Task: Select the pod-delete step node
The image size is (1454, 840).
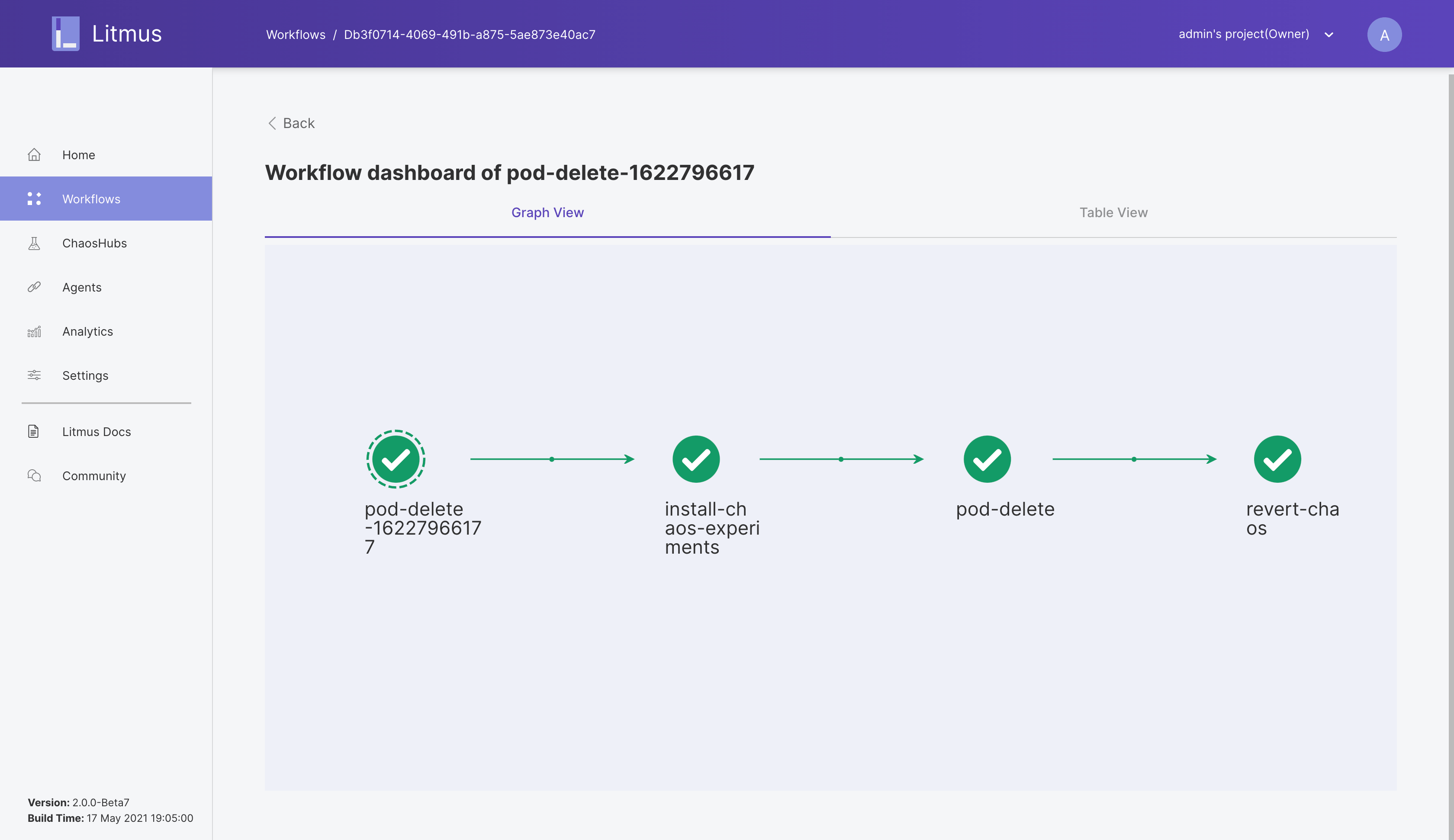Action: click(987, 459)
